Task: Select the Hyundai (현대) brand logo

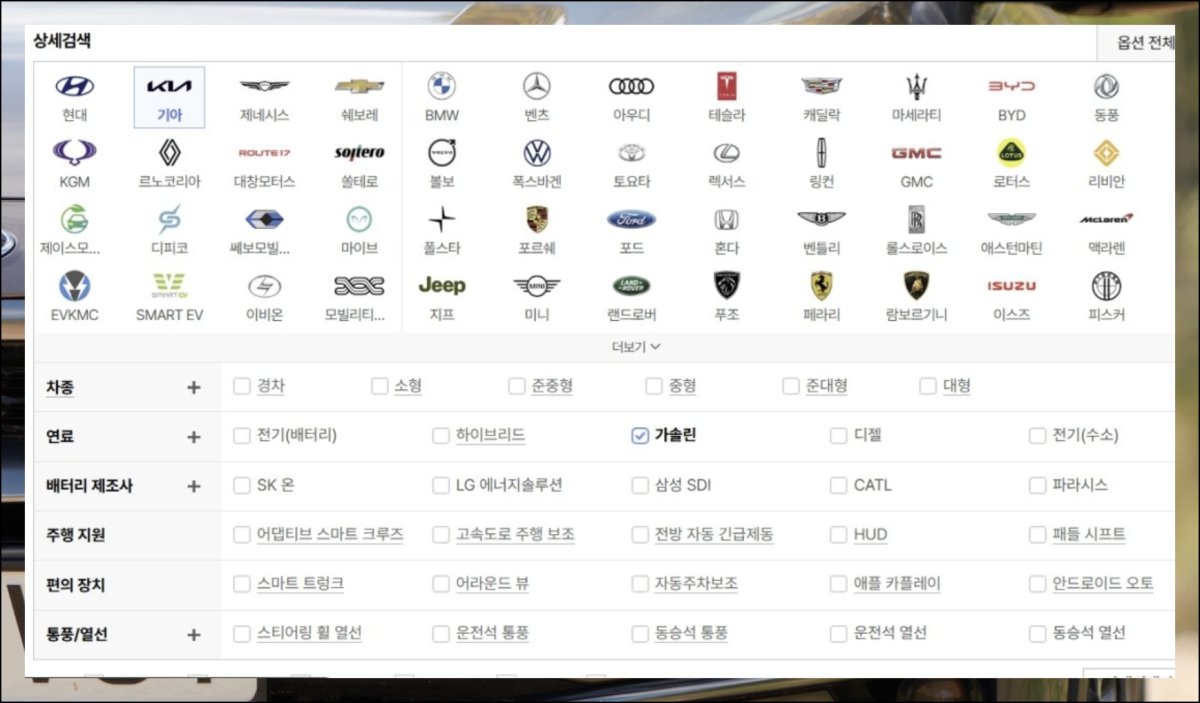Action: (x=74, y=87)
